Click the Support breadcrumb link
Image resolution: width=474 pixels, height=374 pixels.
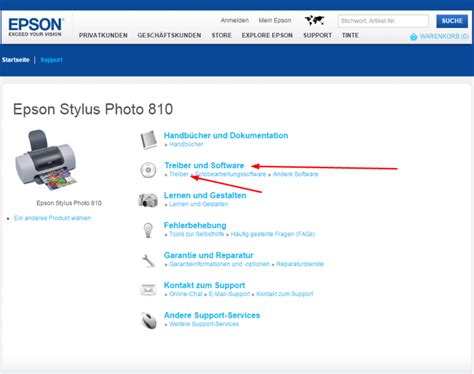coord(51,60)
